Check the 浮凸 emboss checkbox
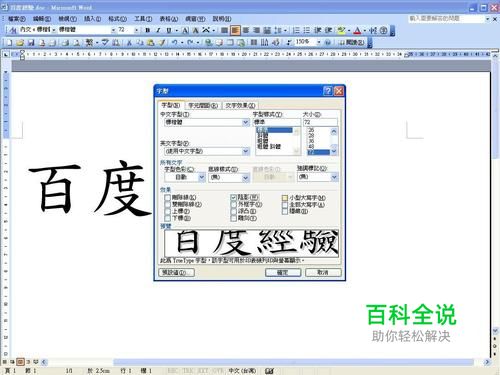 [x=234, y=211]
